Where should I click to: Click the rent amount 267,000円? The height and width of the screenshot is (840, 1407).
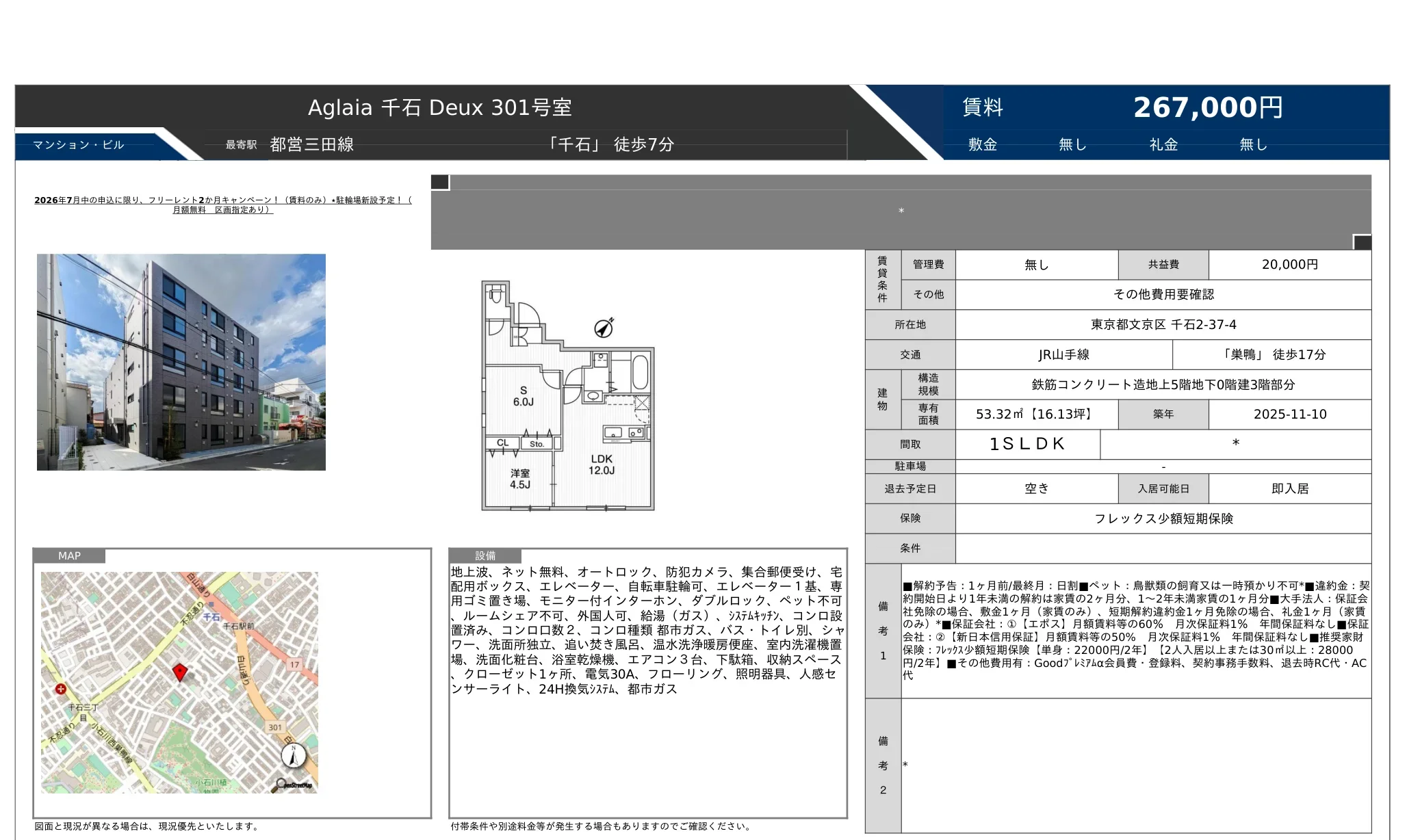(x=1208, y=107)
